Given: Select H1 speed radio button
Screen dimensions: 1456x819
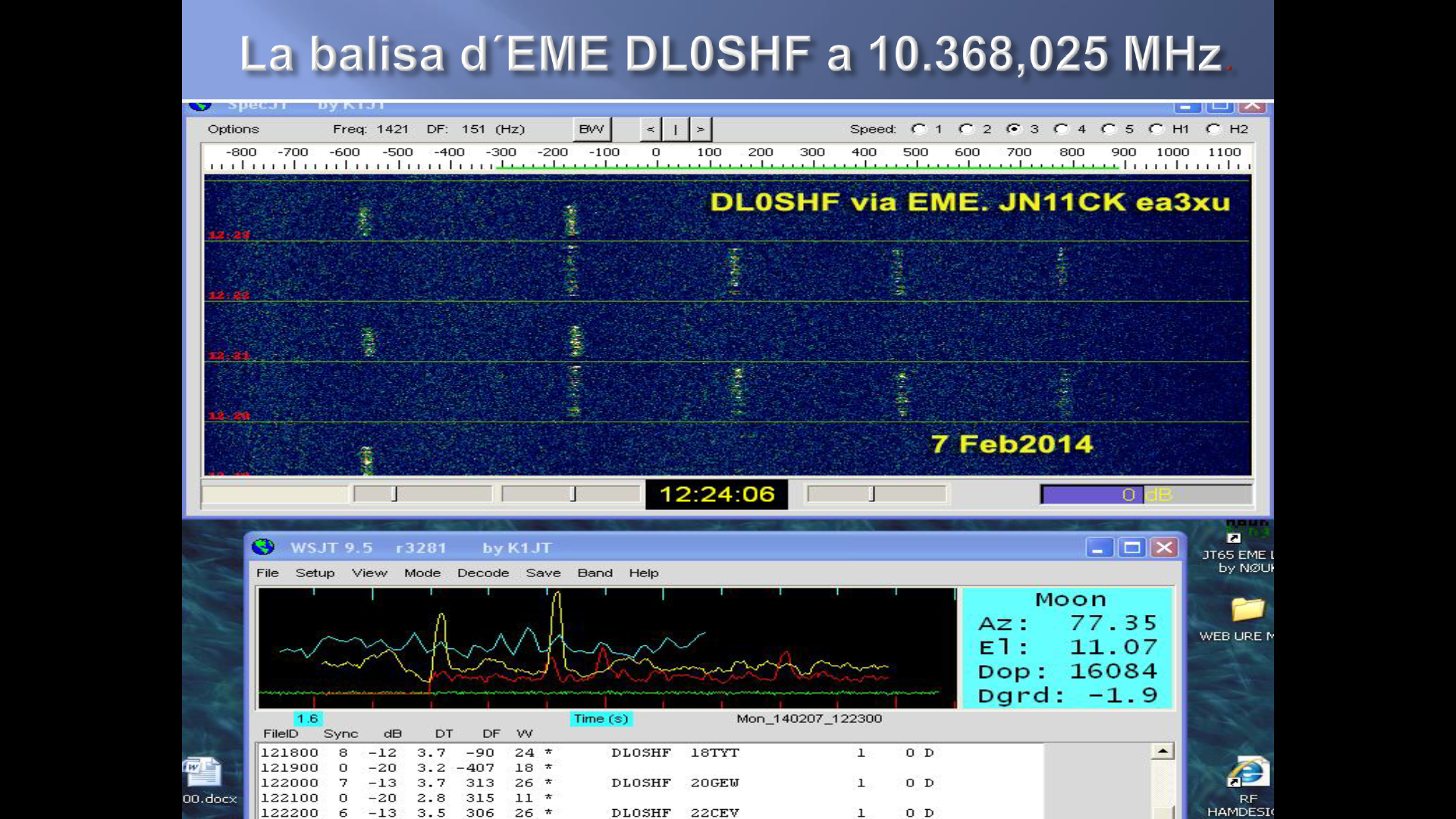Looking at the screenshot, I should pos(1156,129).
